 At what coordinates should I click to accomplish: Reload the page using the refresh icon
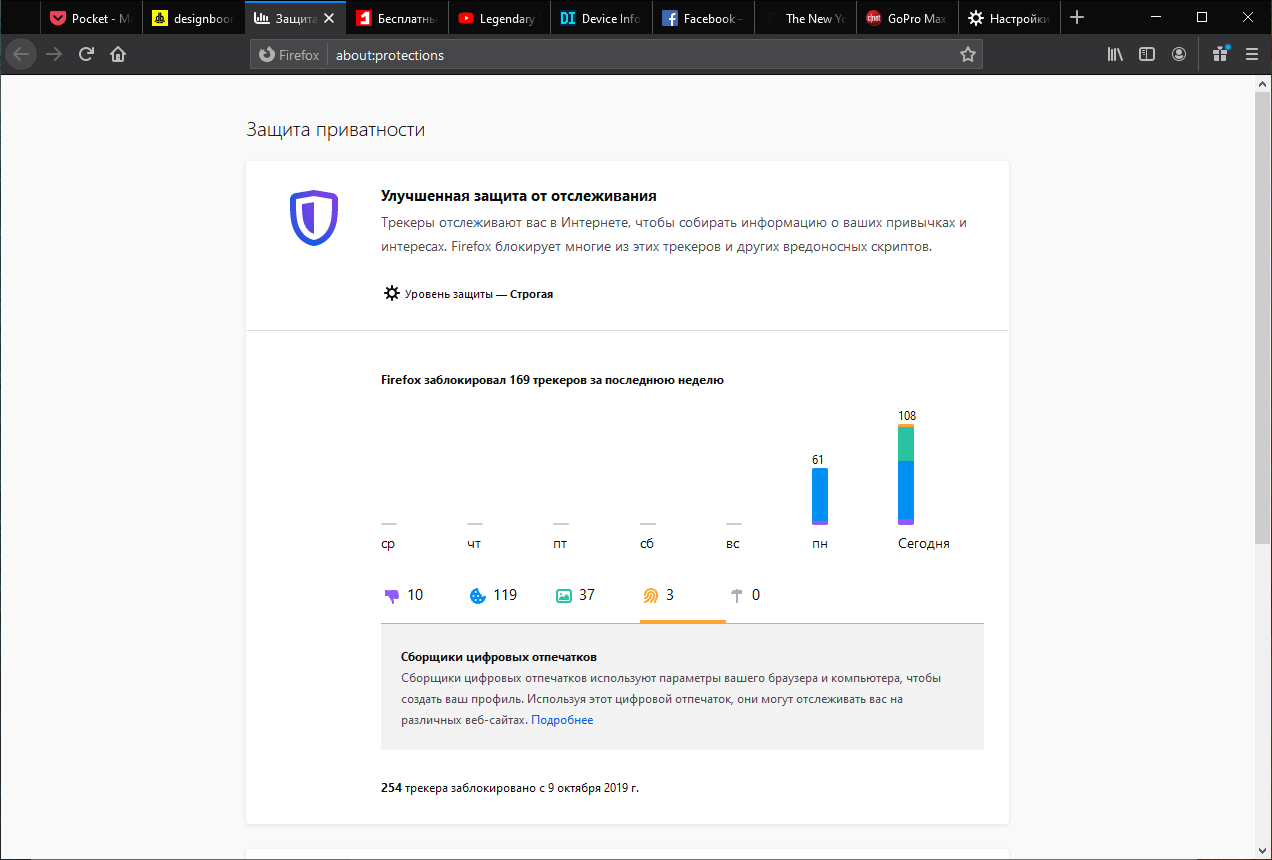[85, 54]
